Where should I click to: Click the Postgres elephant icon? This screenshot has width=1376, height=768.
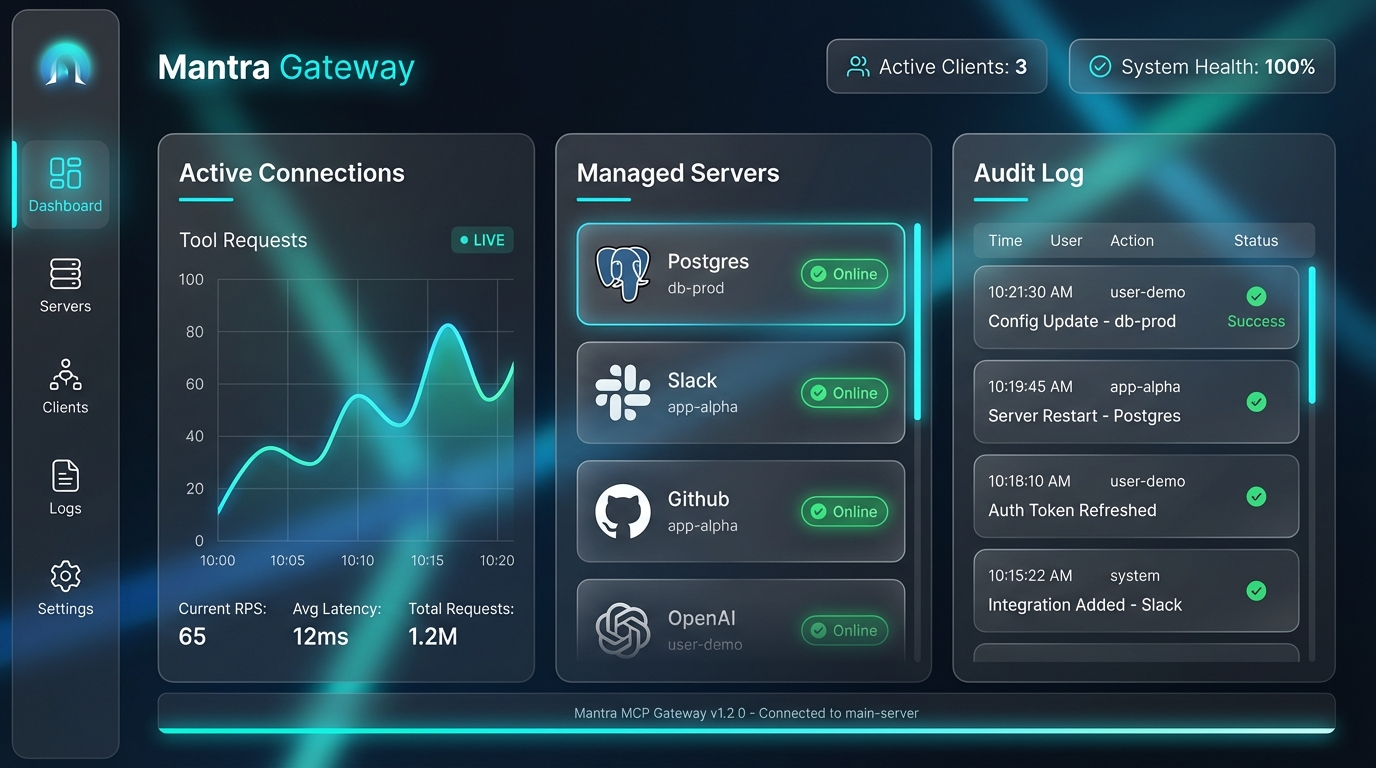tap(622, 273)
